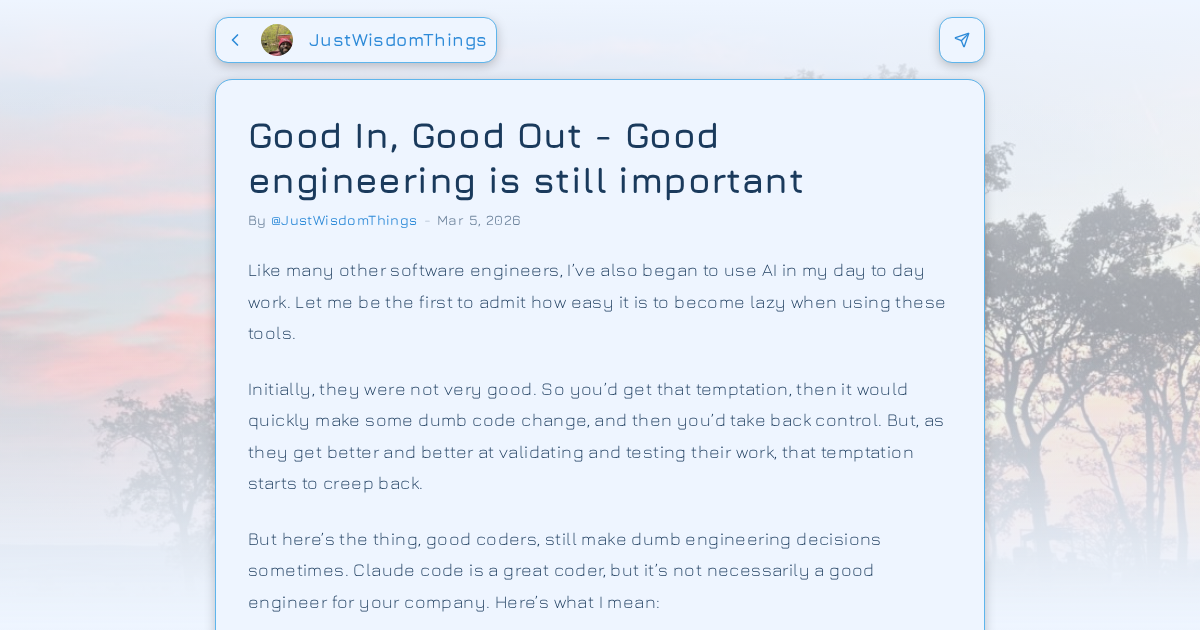Open the @JustWisdomThings author link
This screenshot has height=630, width=1200.
(344, 220)
